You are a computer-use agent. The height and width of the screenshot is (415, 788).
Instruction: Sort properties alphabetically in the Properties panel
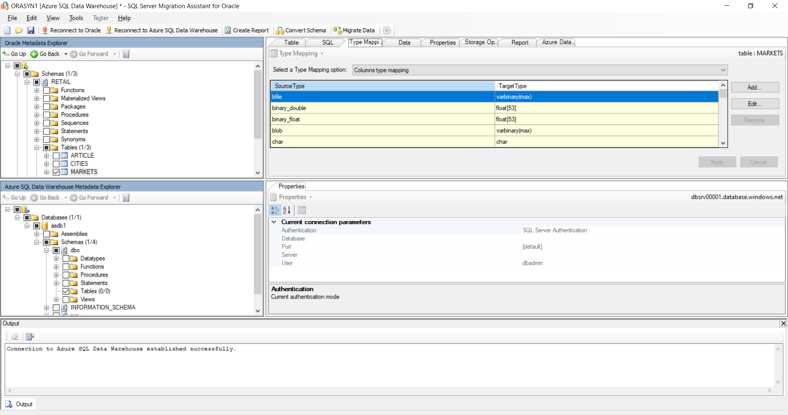click(x=287, y=210)
